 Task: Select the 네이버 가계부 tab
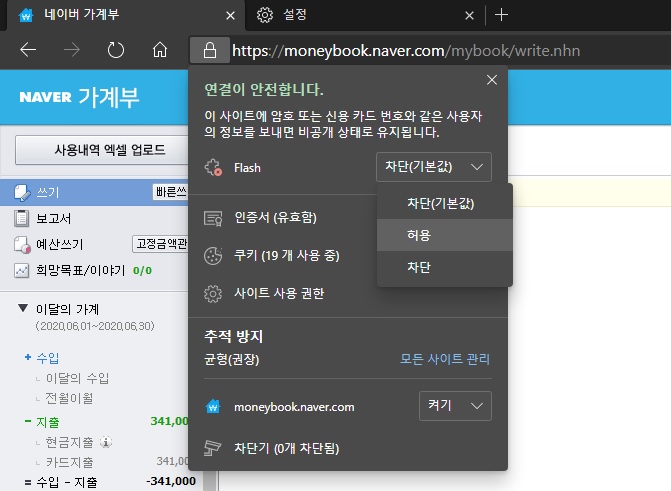point(126,15)
